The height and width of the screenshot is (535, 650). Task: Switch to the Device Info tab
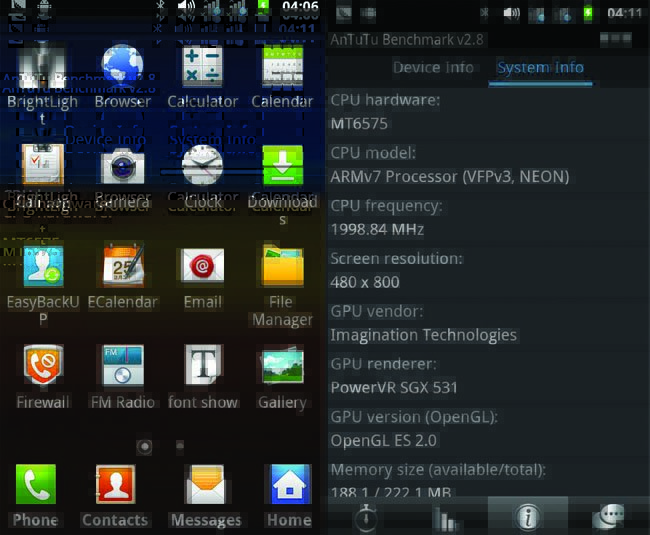433,68
